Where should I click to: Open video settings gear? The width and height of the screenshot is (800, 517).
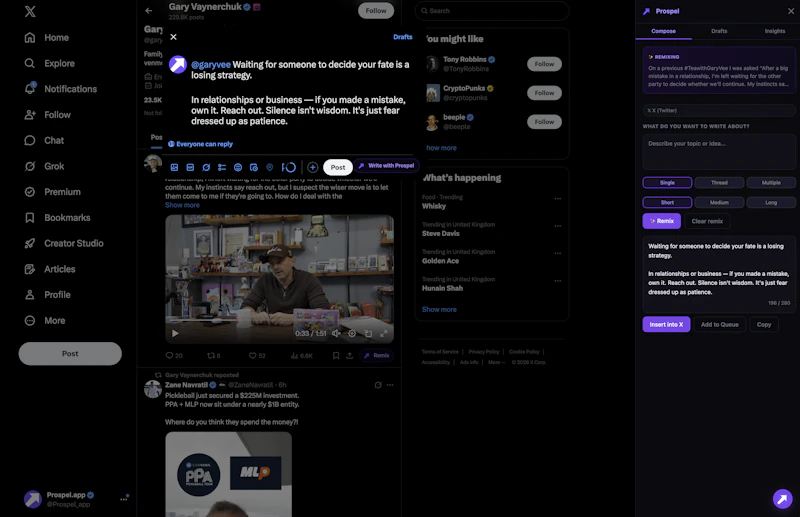point(352,333)
